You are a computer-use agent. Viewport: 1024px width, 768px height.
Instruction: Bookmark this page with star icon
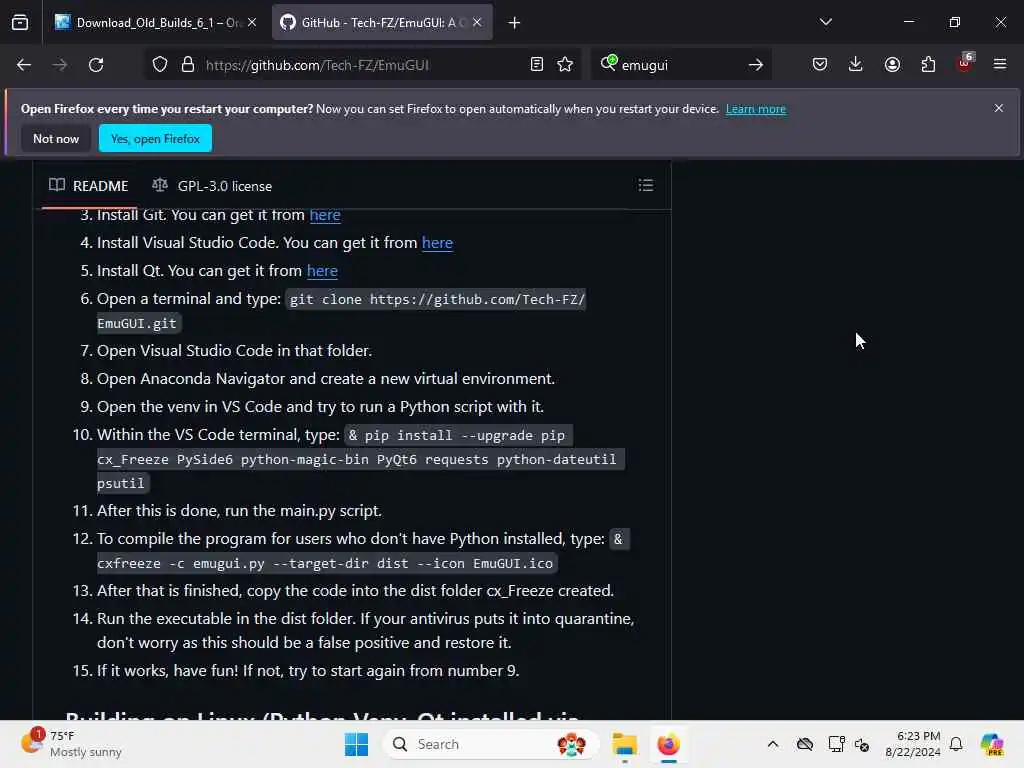(x=565, y=64)
